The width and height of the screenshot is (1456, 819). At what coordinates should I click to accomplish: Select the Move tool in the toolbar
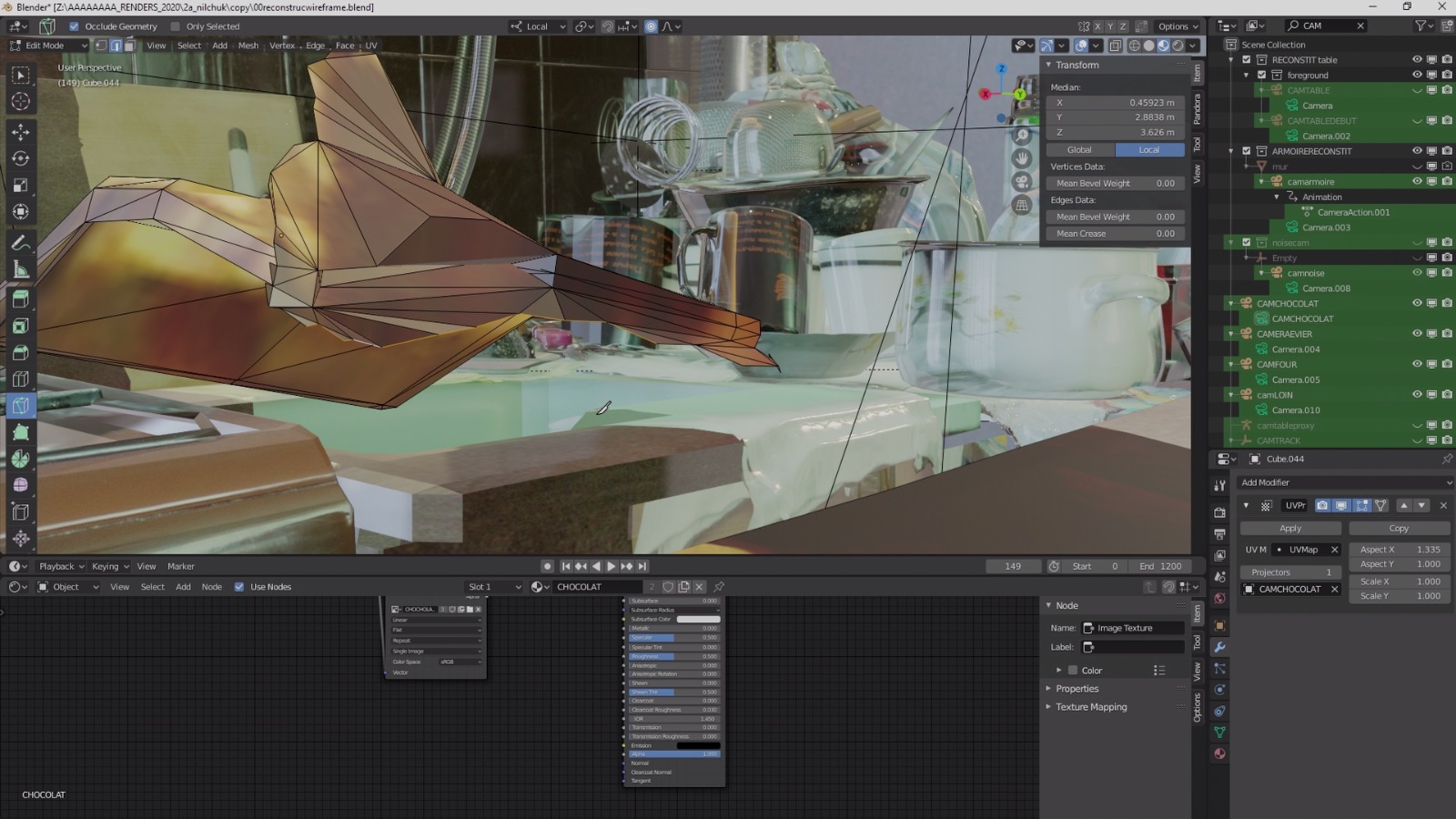pos(20,132)
